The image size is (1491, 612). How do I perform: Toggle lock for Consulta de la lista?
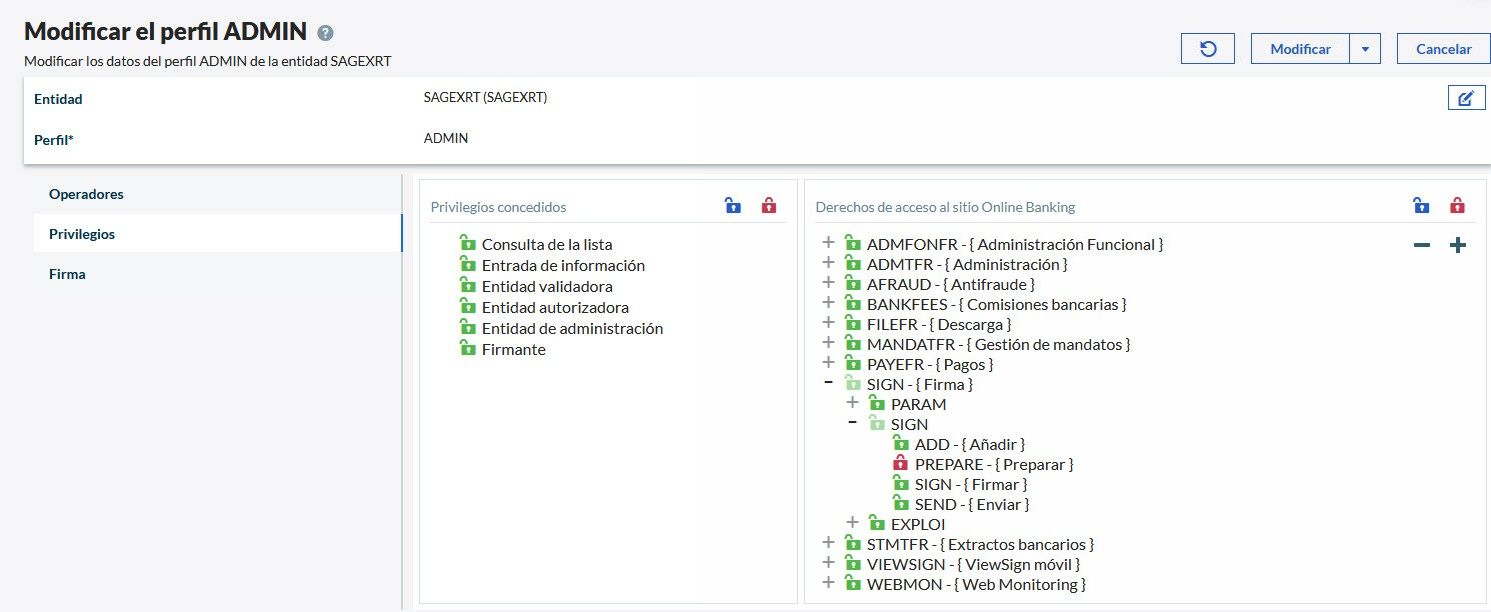point(467,243)
